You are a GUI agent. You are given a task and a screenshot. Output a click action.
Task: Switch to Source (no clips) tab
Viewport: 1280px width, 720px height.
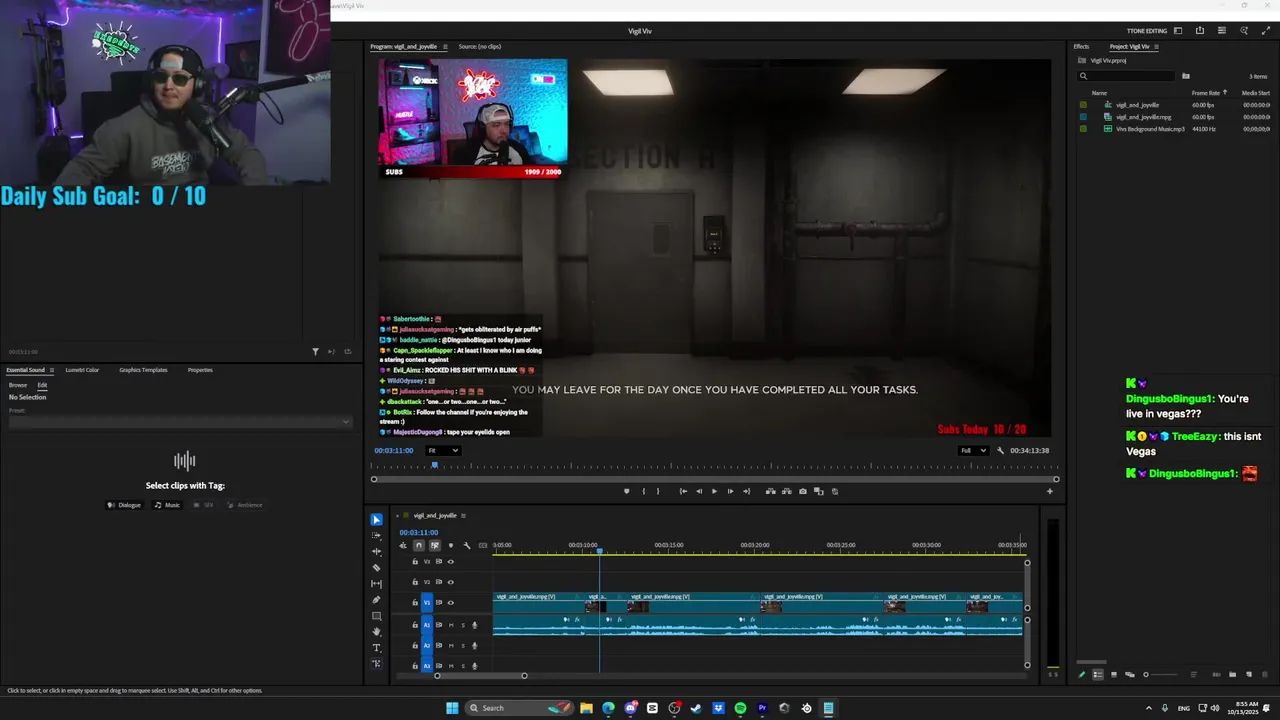480,47
